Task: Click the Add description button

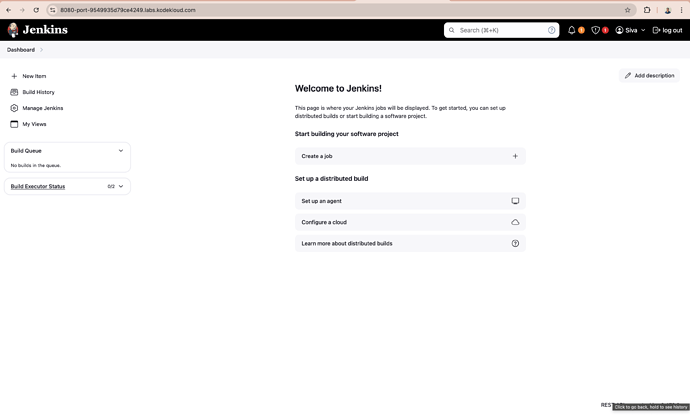Action: click(x=649, y=75)
